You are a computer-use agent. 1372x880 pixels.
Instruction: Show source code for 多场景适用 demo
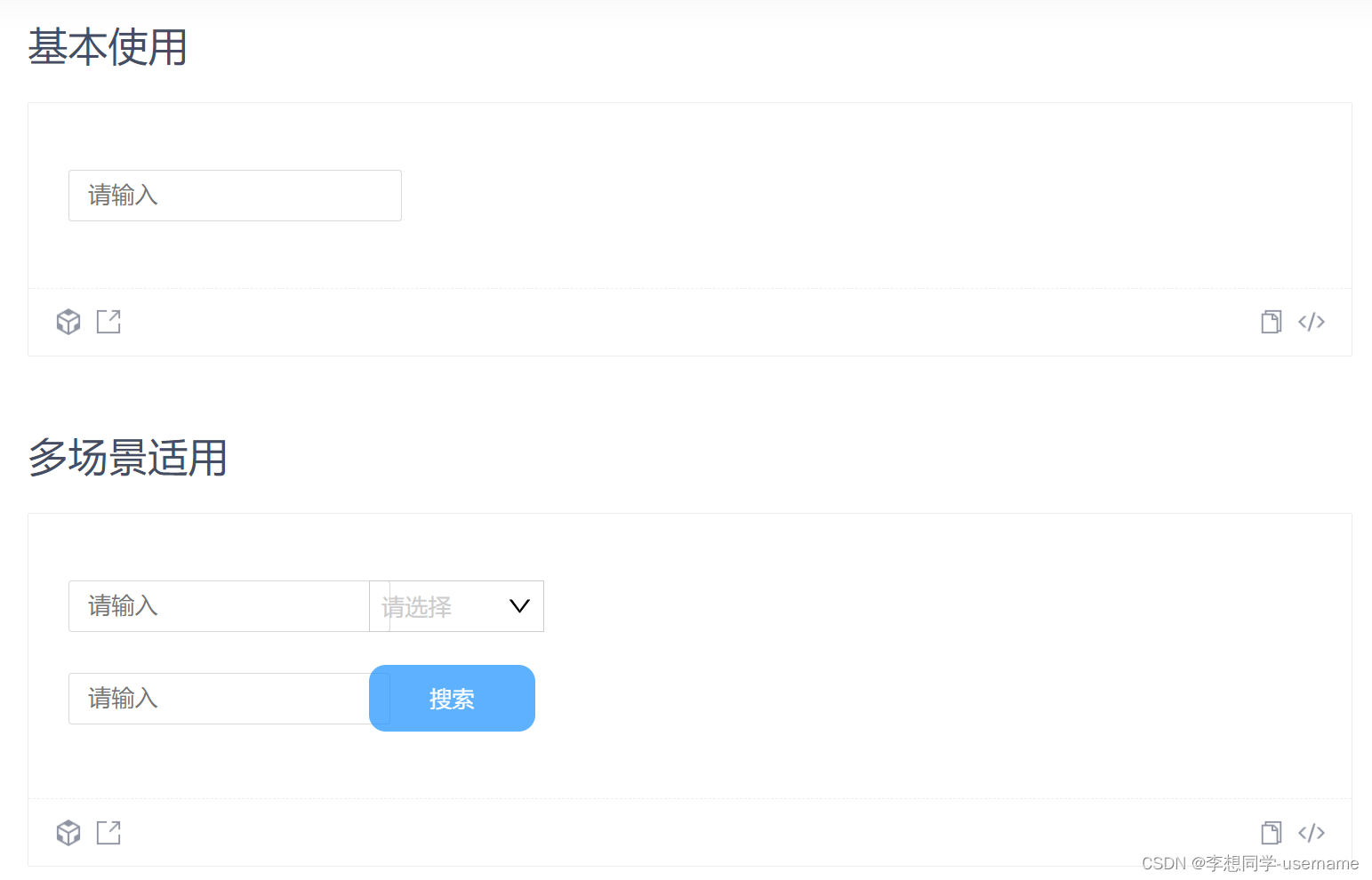(x=1312, y=833)
